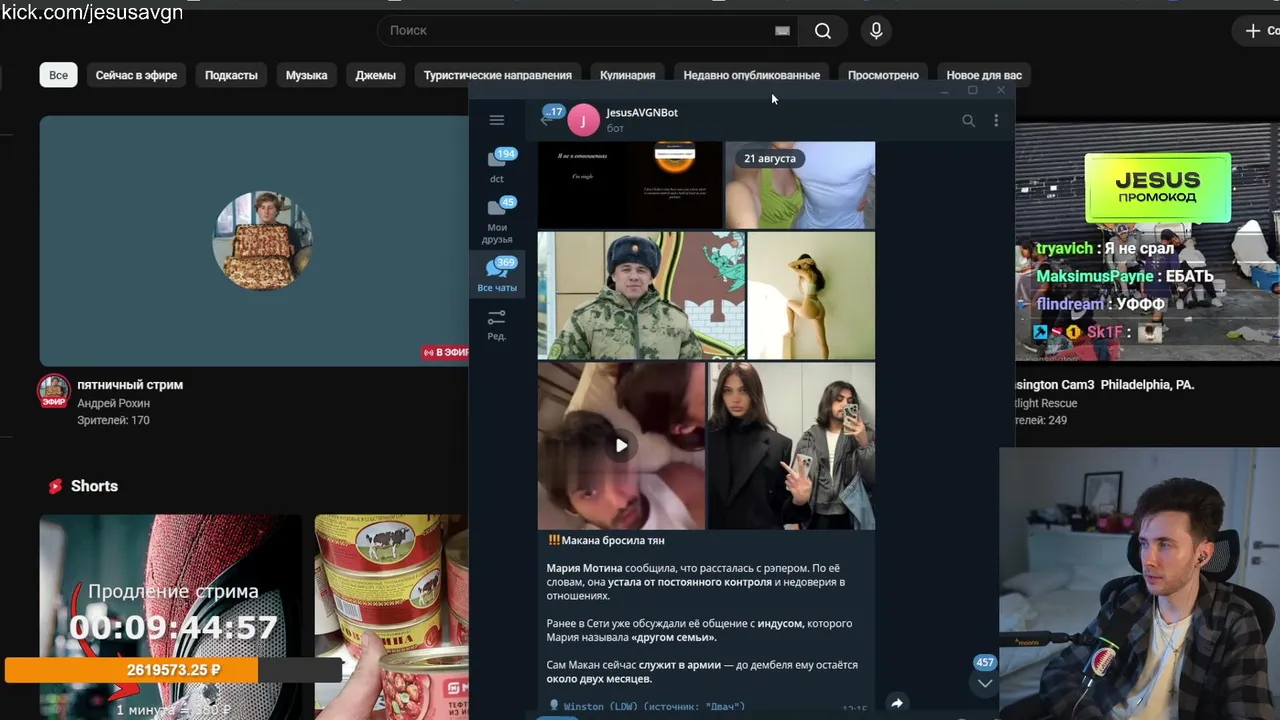The width and height of the screenshot is (1280, 720).
Task: Open the JesusAVGNBot profile avatar
Action: (584, 120)
